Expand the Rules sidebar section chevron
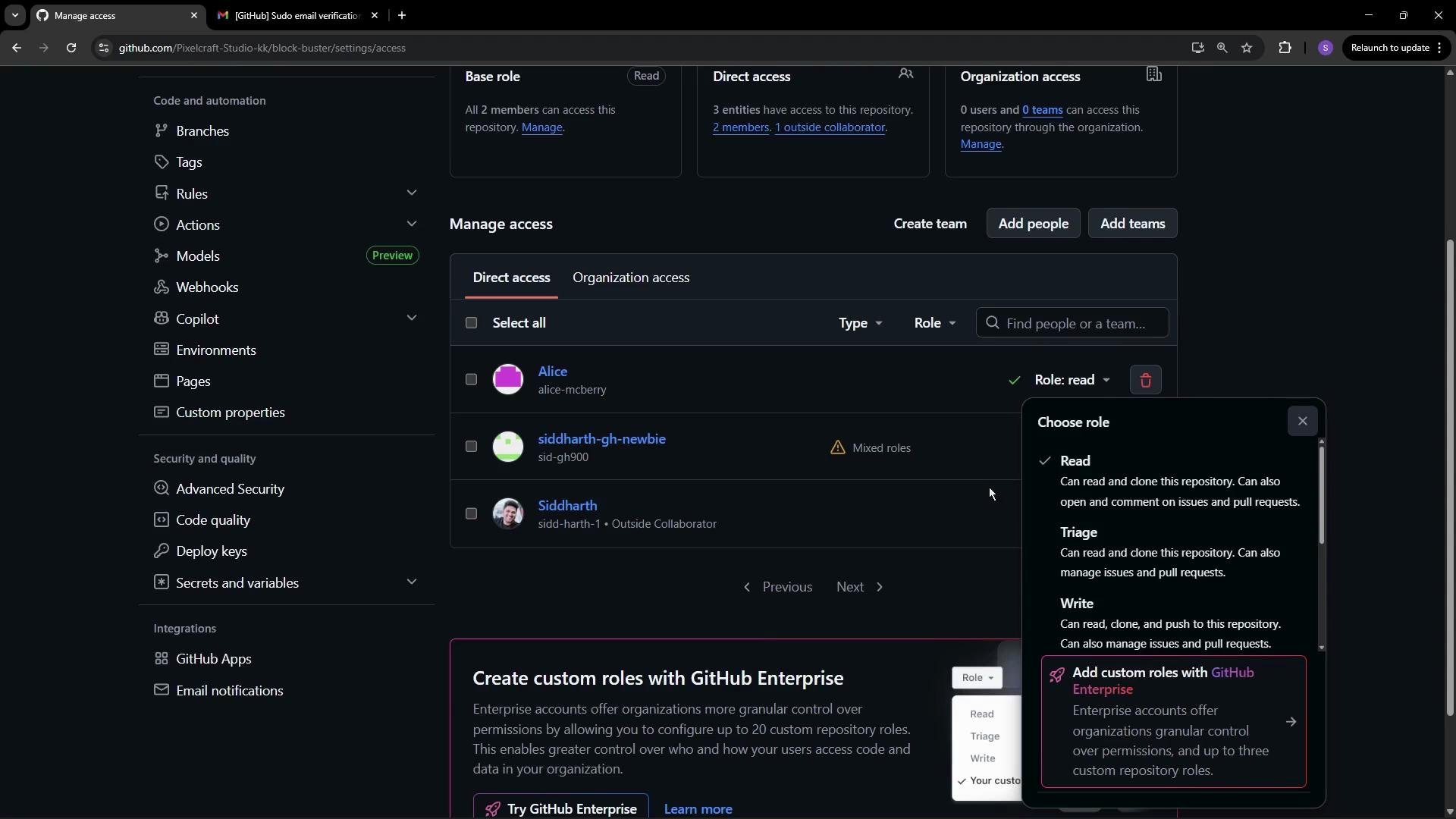The image size is (1456, 819). pyautogui.click(x=412, y=193)
